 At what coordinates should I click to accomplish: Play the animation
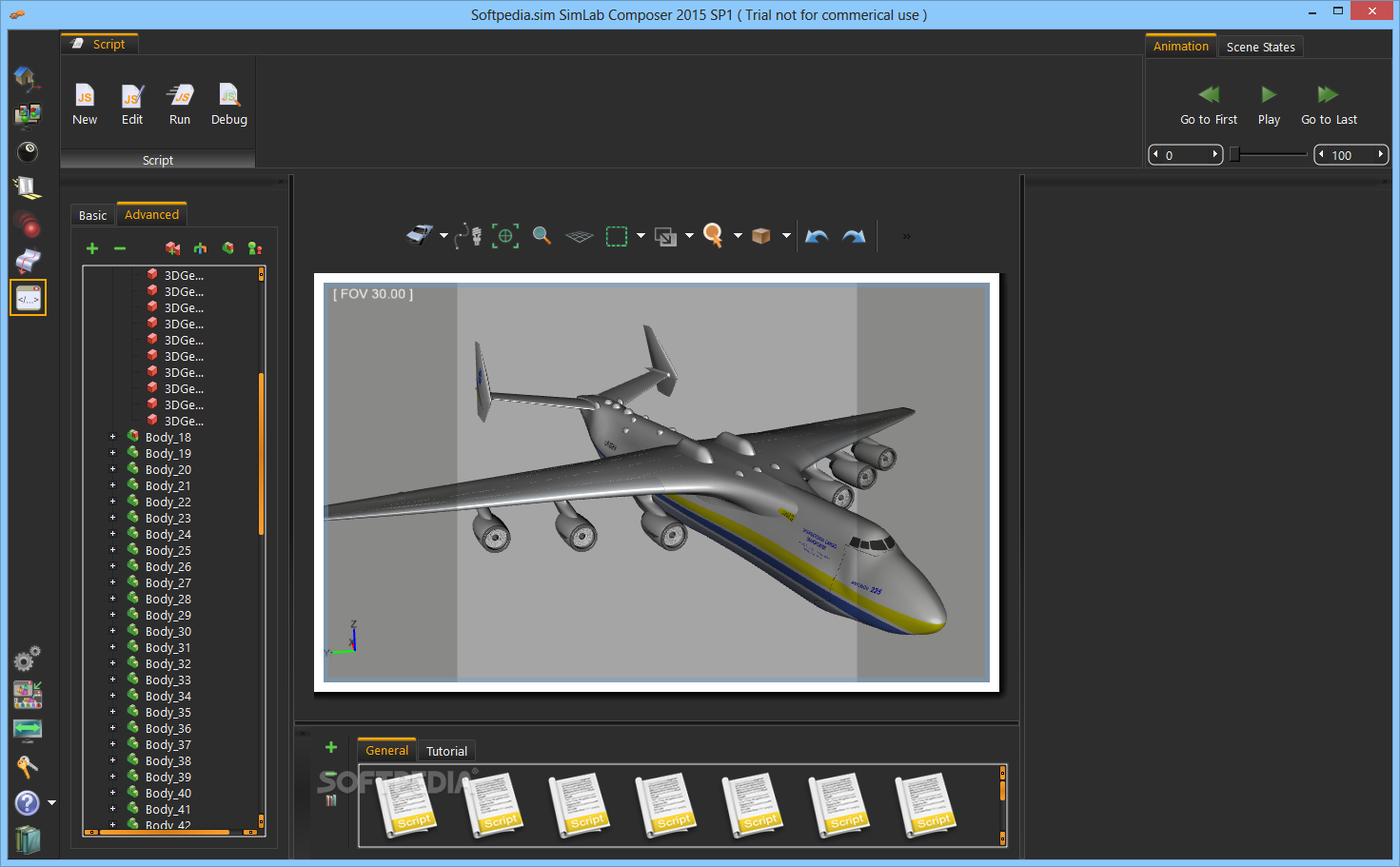[x=1269, y=105]
